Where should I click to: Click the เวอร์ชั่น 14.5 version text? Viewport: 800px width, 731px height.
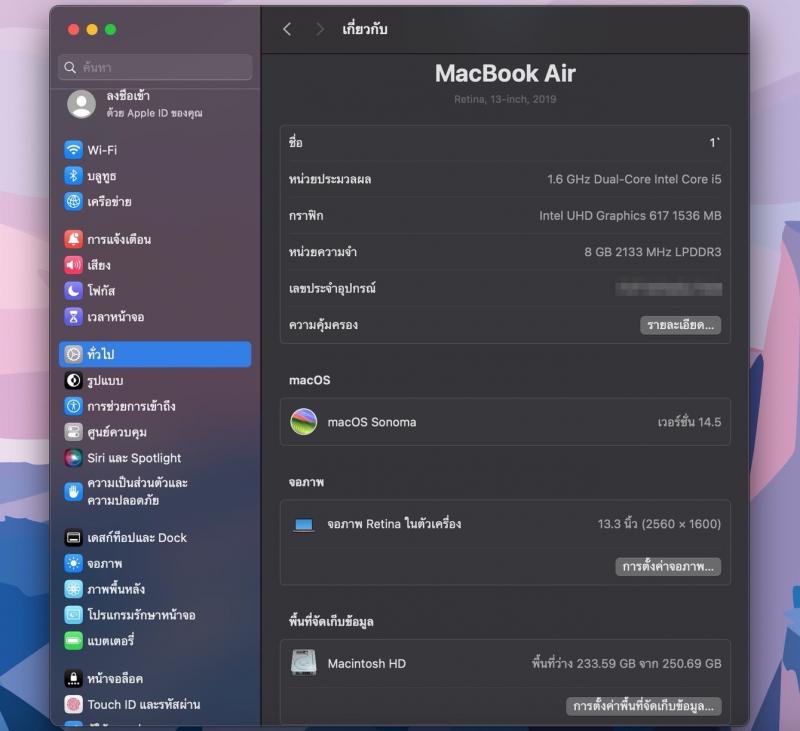(689, 422)
